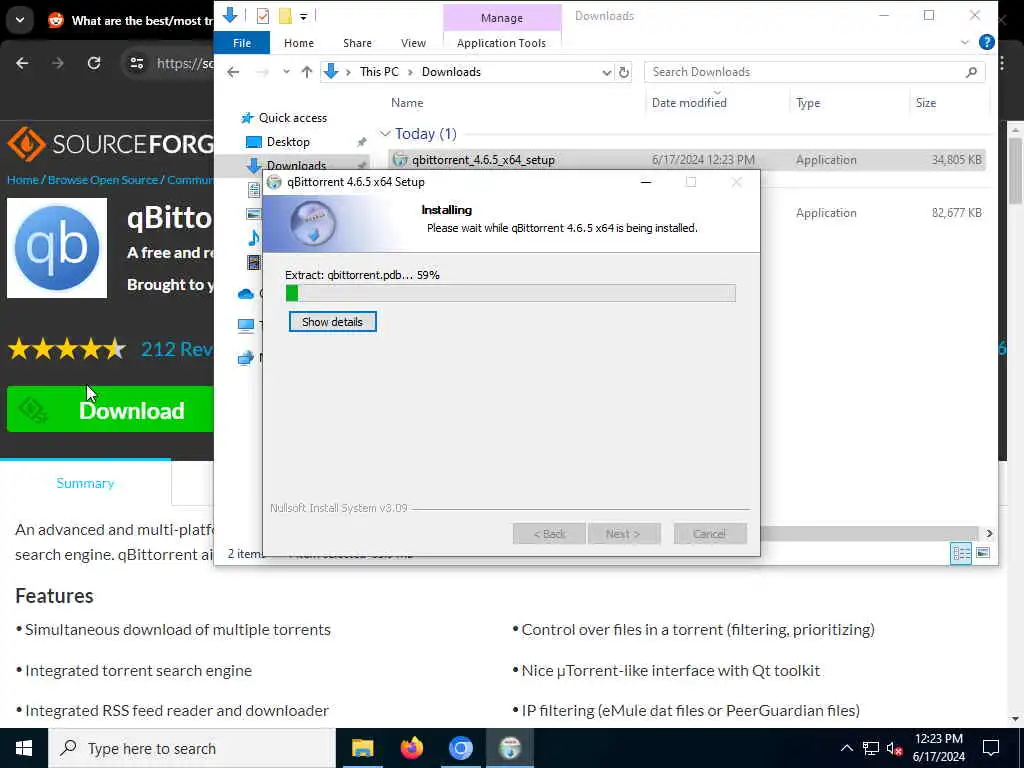Click OneDrive cloud icon in navigation pane

246,294
